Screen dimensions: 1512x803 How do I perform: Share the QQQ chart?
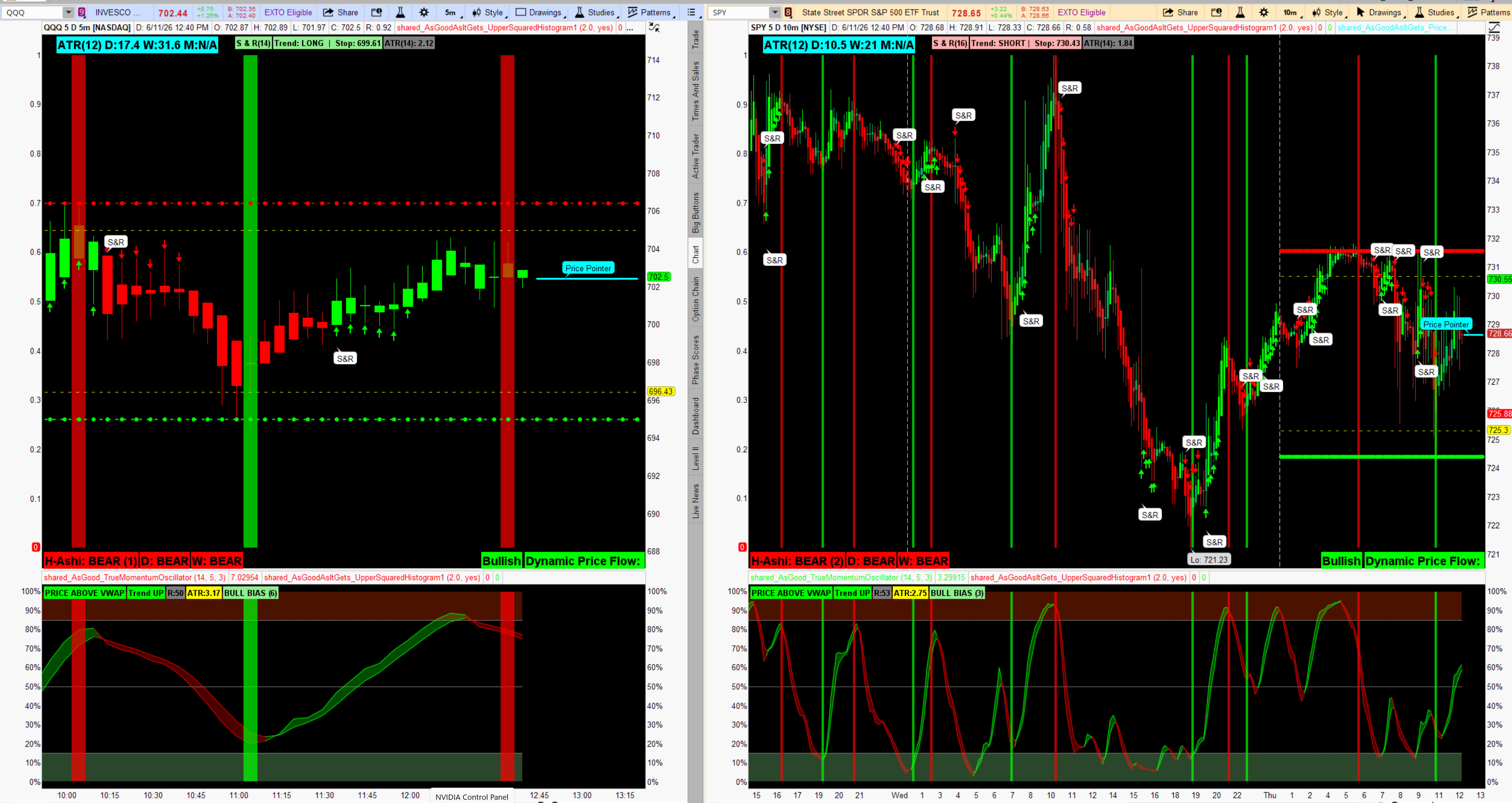pyautogui.click(x=341, y=12)
